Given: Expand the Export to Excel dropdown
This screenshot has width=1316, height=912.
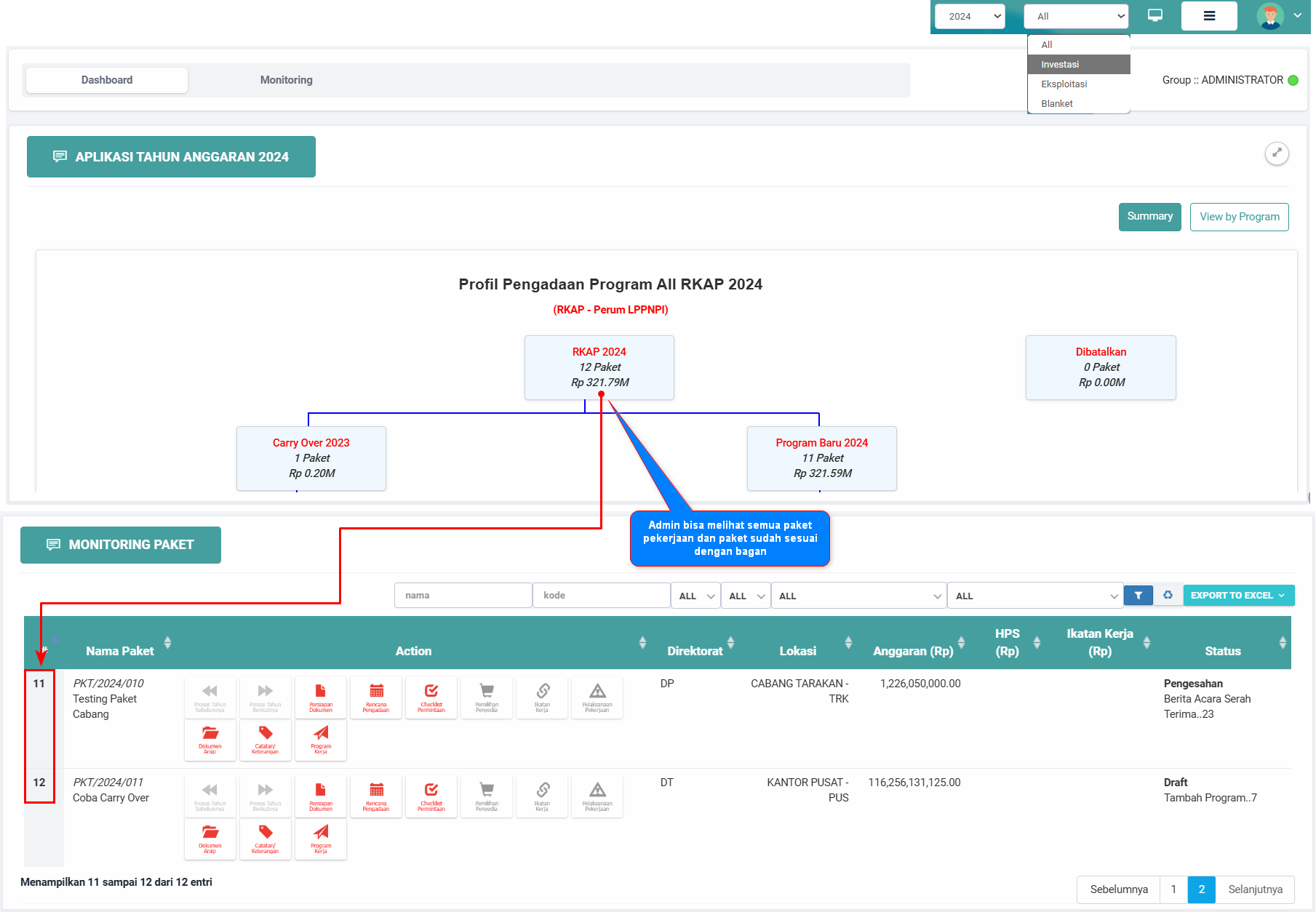Looking at the screenshot, I should [x=1239, y=596].
